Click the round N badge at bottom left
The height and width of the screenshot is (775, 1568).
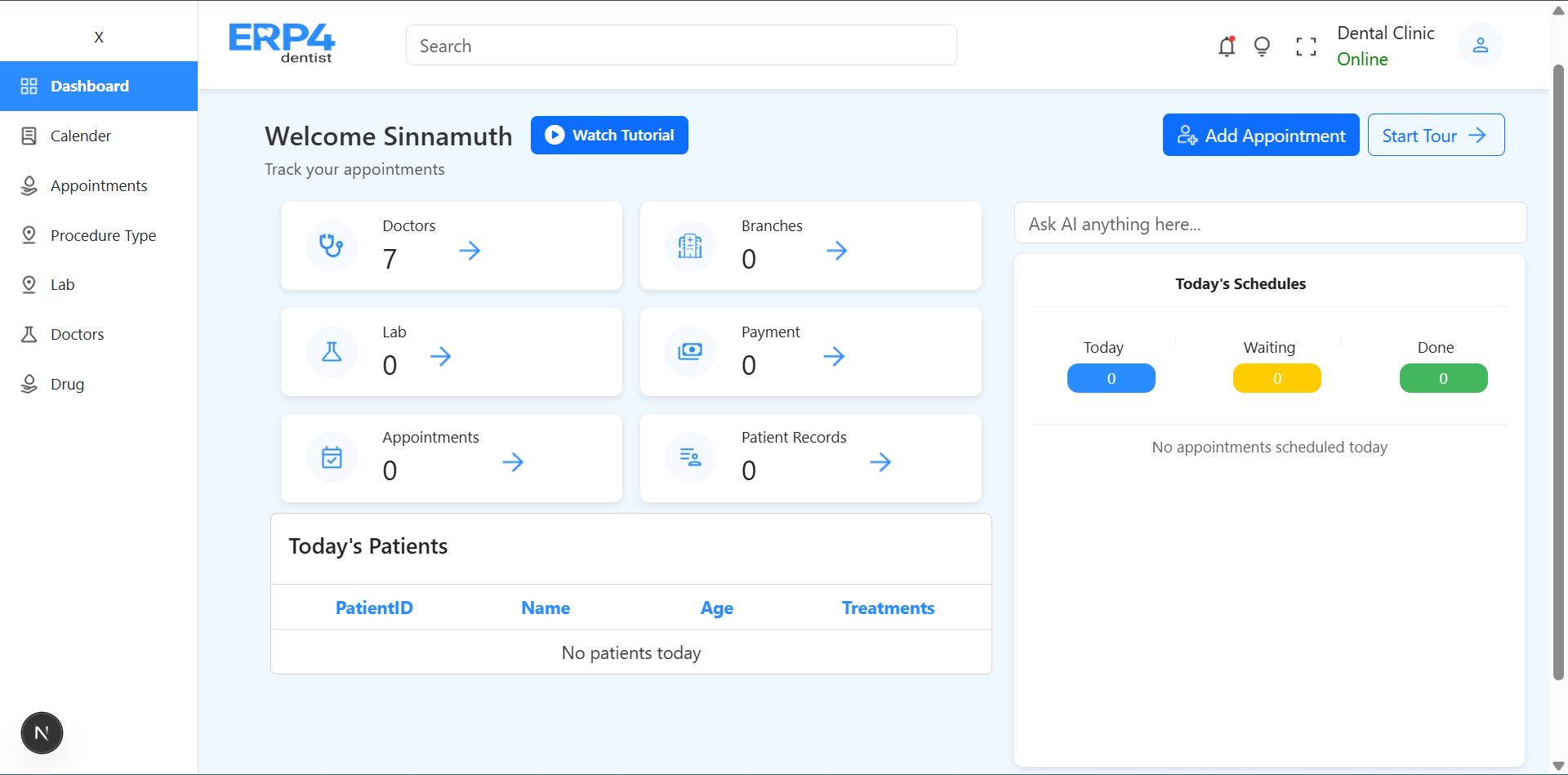(42, 733)
